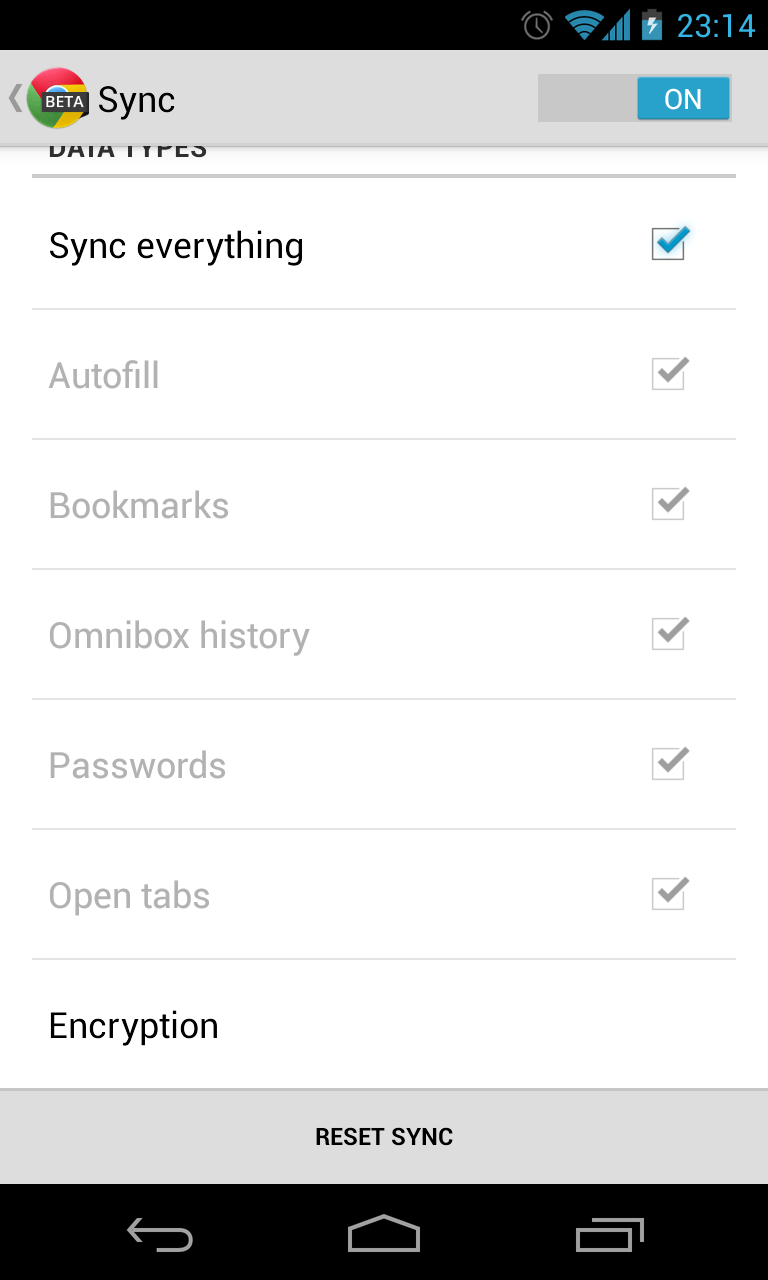Tap the Chrome Beta app icon
Image resolution: width=768 pixels, height=1280 pixels.
coord(57,98)
